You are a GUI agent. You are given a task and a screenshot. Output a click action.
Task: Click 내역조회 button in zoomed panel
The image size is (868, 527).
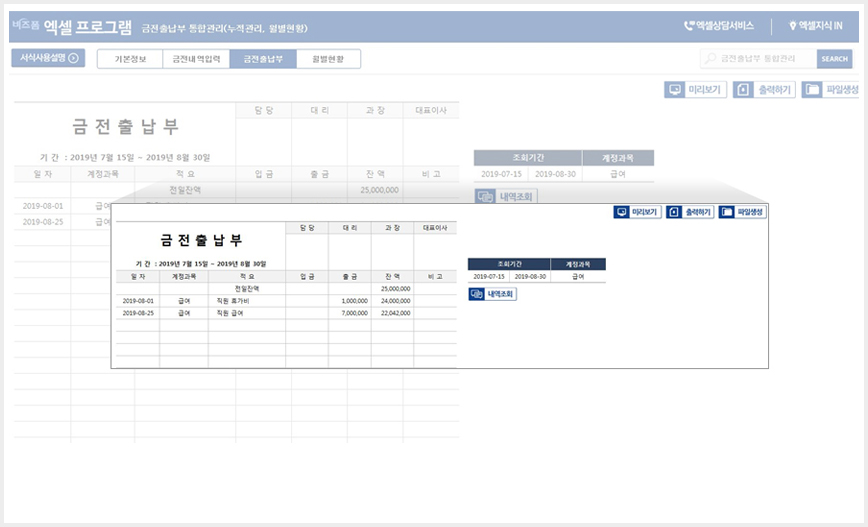coord(492,294)
